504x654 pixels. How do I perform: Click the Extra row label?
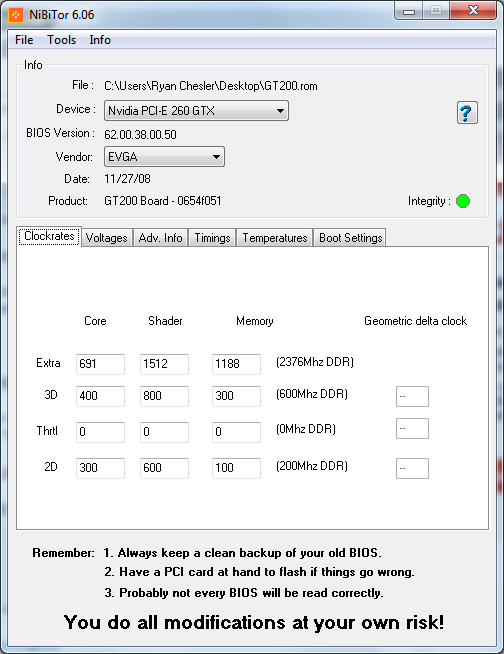tap(48, 363)
